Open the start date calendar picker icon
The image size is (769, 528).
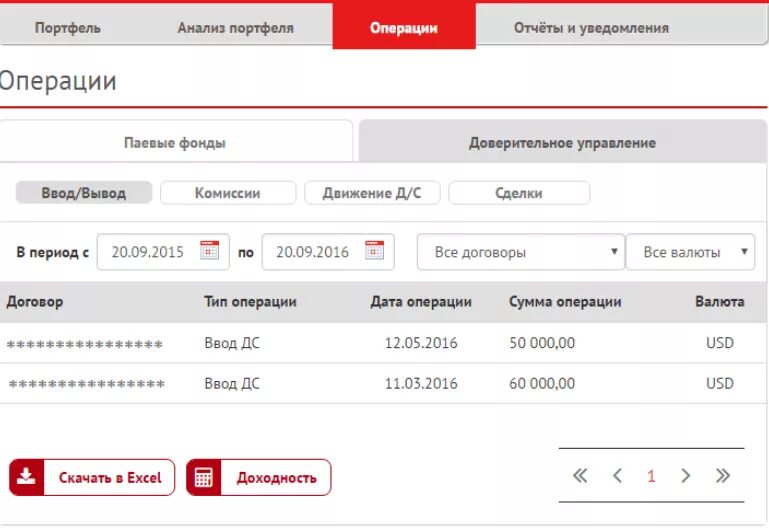tap(209, 250)
